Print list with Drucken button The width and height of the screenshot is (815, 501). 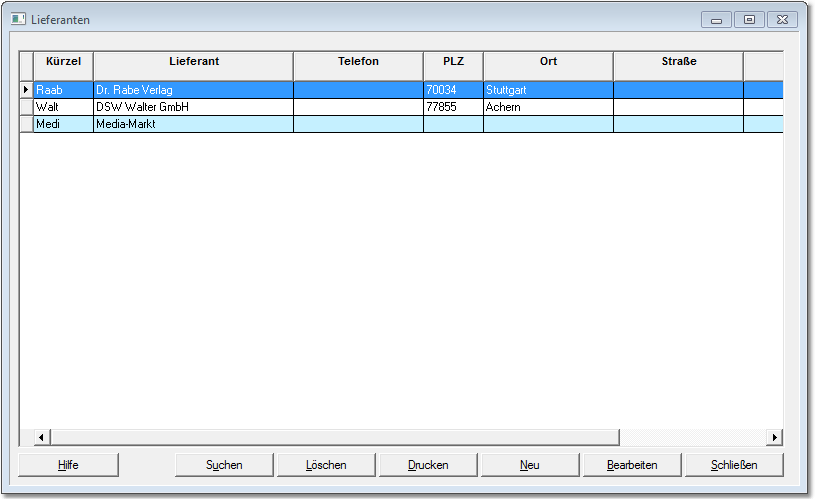[x=428, y=465]
